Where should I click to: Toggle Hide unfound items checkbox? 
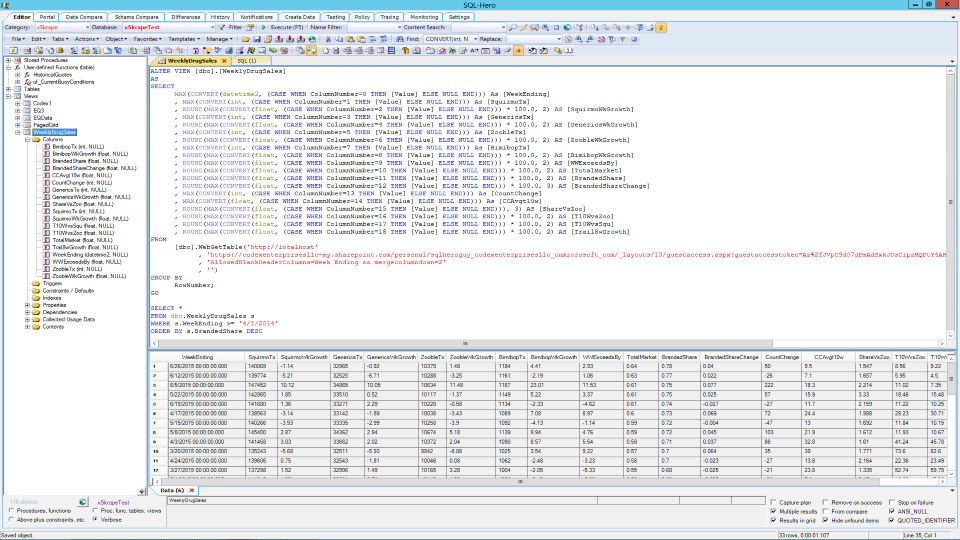(x=825, y=520)
